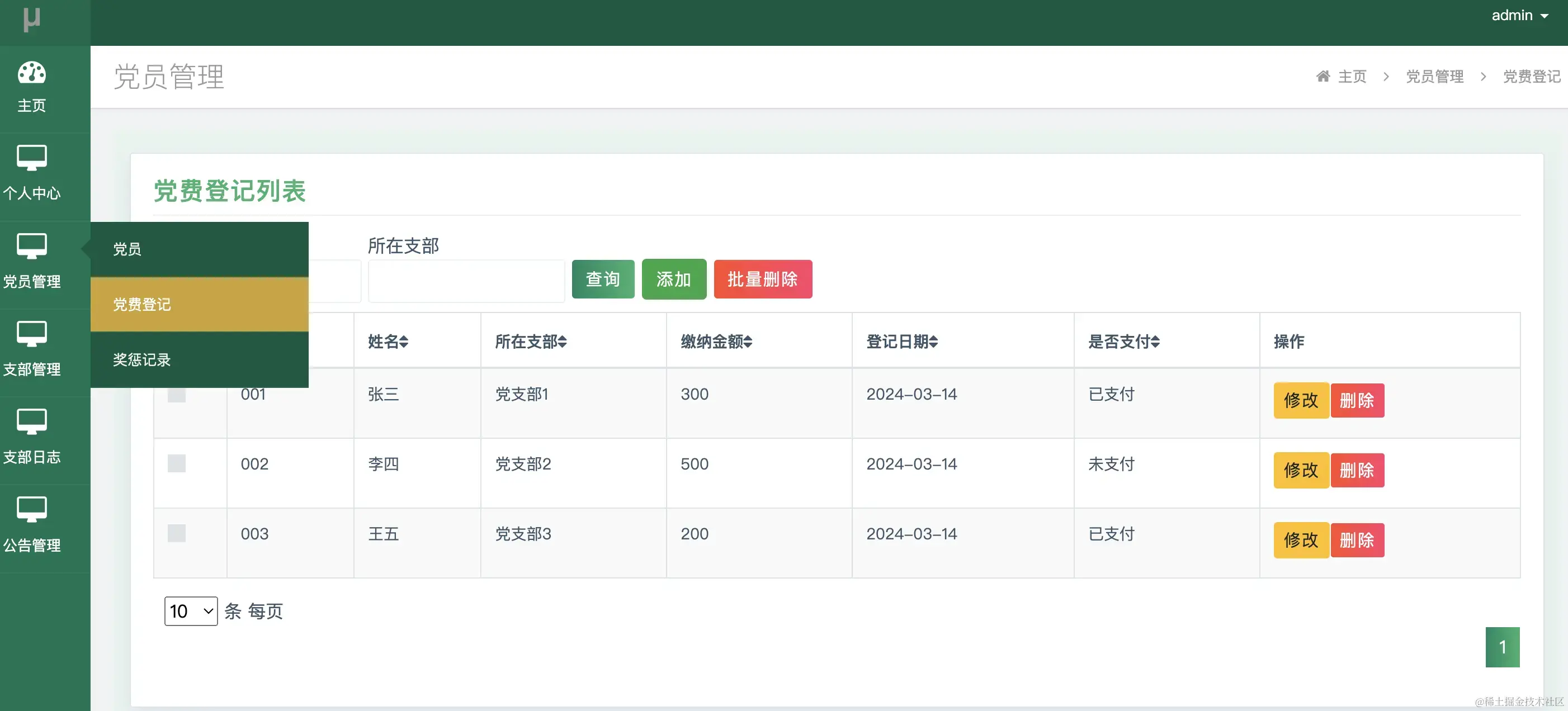The width and height of the screenshot is (1568, 711).
Task: Check the row 002 李四 checkbox
Action: [177, 464]
